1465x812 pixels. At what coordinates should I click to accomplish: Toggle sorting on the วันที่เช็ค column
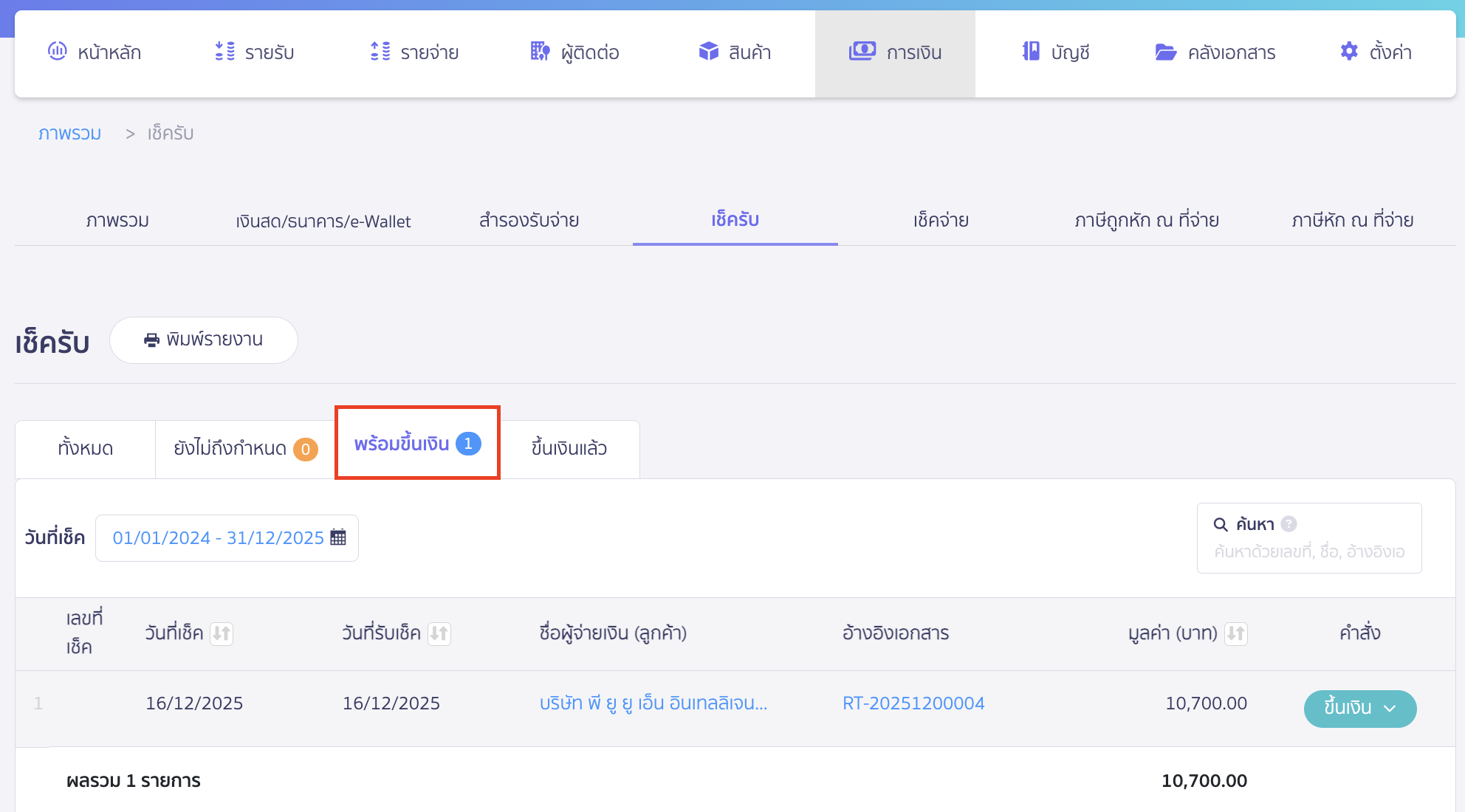point(222,633)
